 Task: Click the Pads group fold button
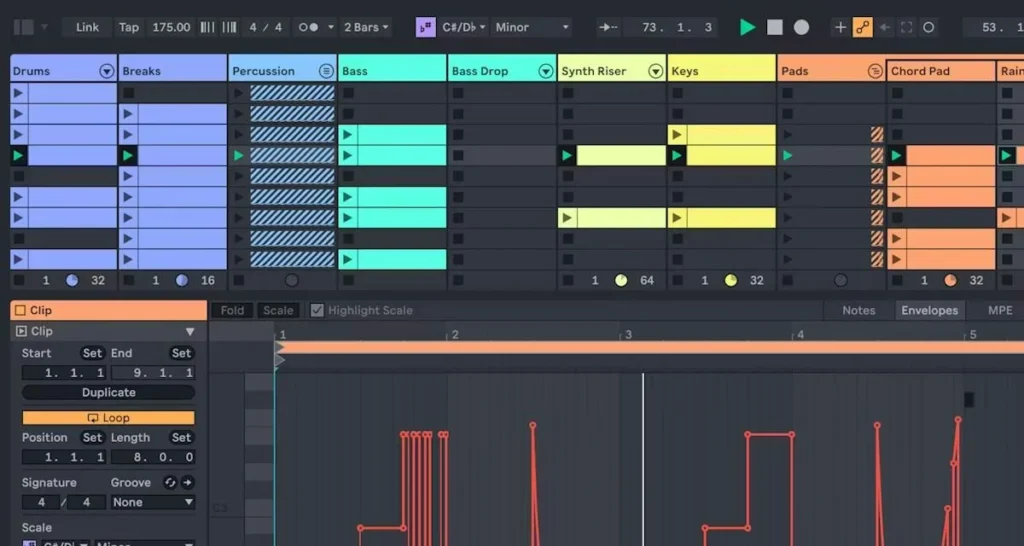[x=875, y=71]
